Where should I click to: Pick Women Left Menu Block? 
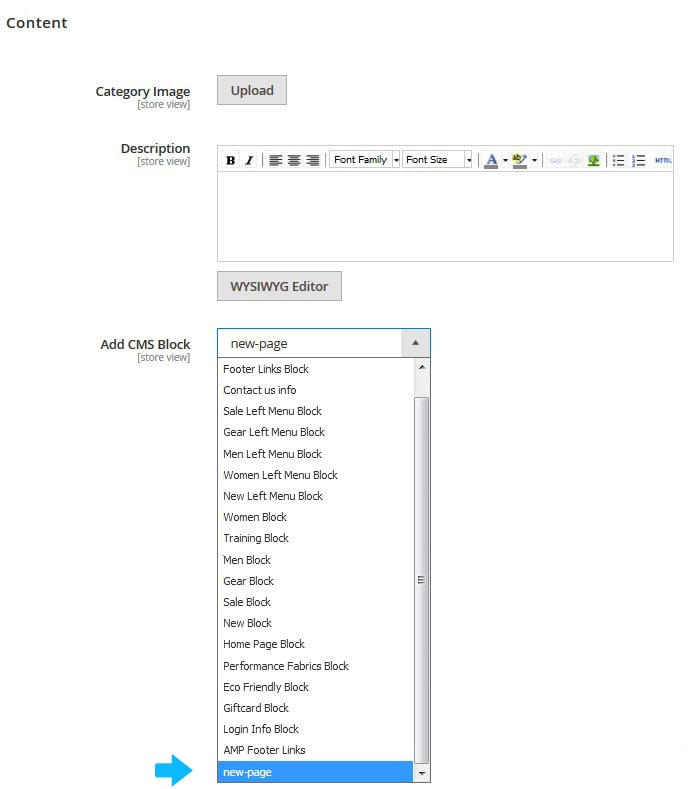pos(316,475)
